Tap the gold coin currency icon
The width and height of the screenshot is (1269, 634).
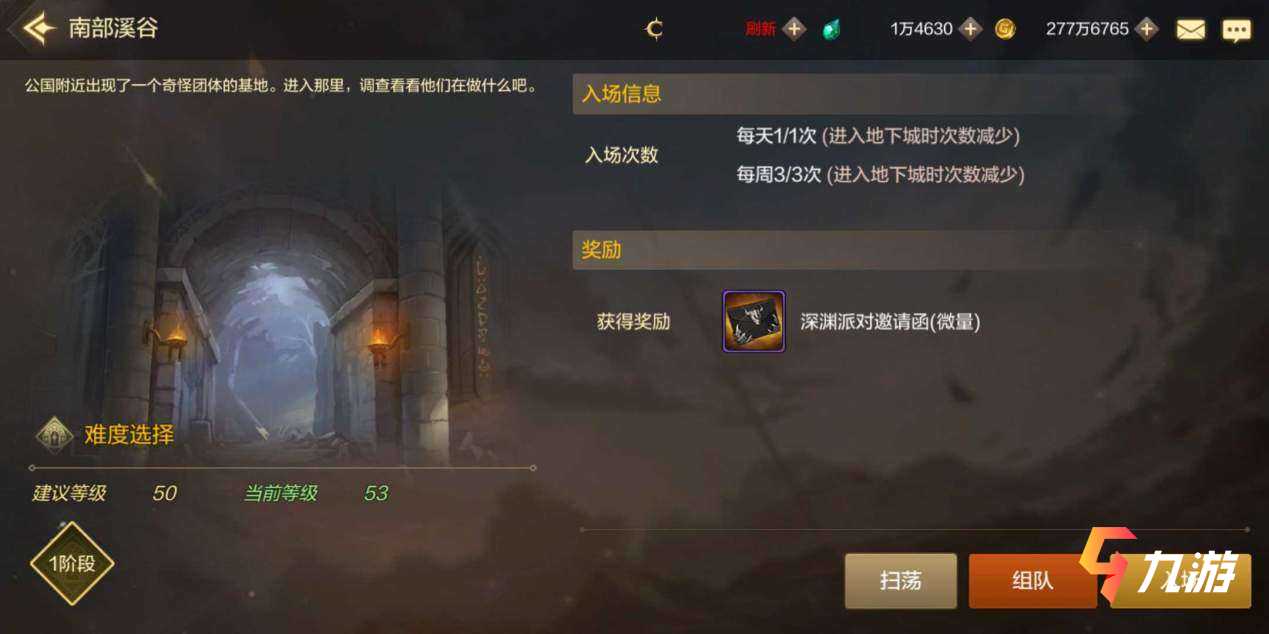click(x=1005, y=29)
